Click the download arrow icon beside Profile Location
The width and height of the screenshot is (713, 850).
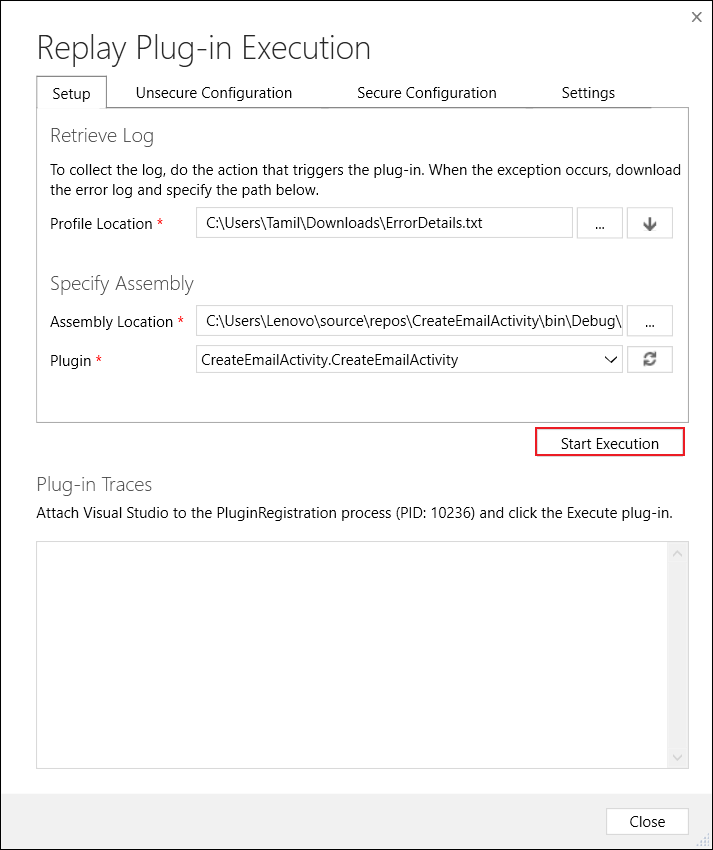point(650,223)
